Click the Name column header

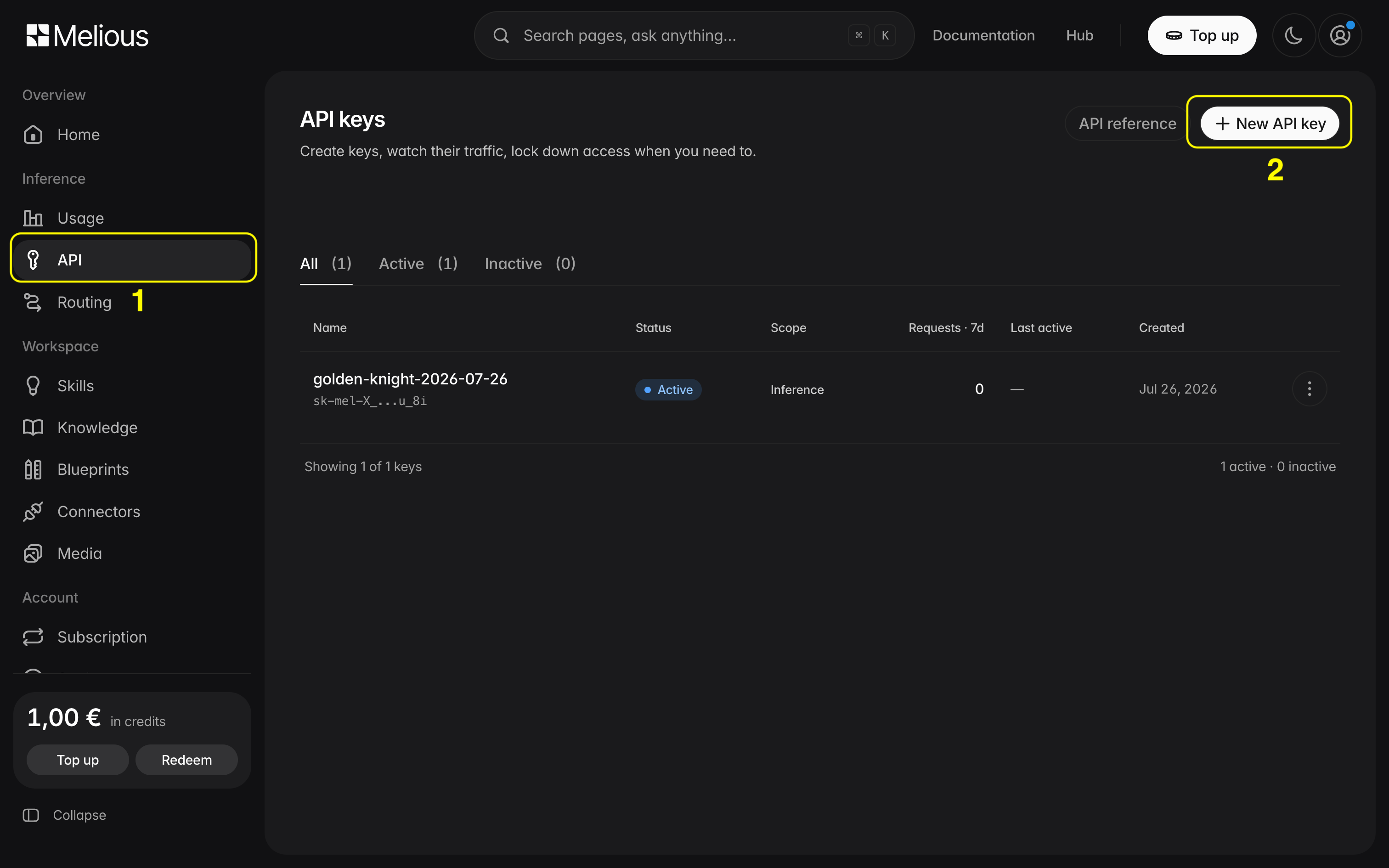(x=329, y=328)
